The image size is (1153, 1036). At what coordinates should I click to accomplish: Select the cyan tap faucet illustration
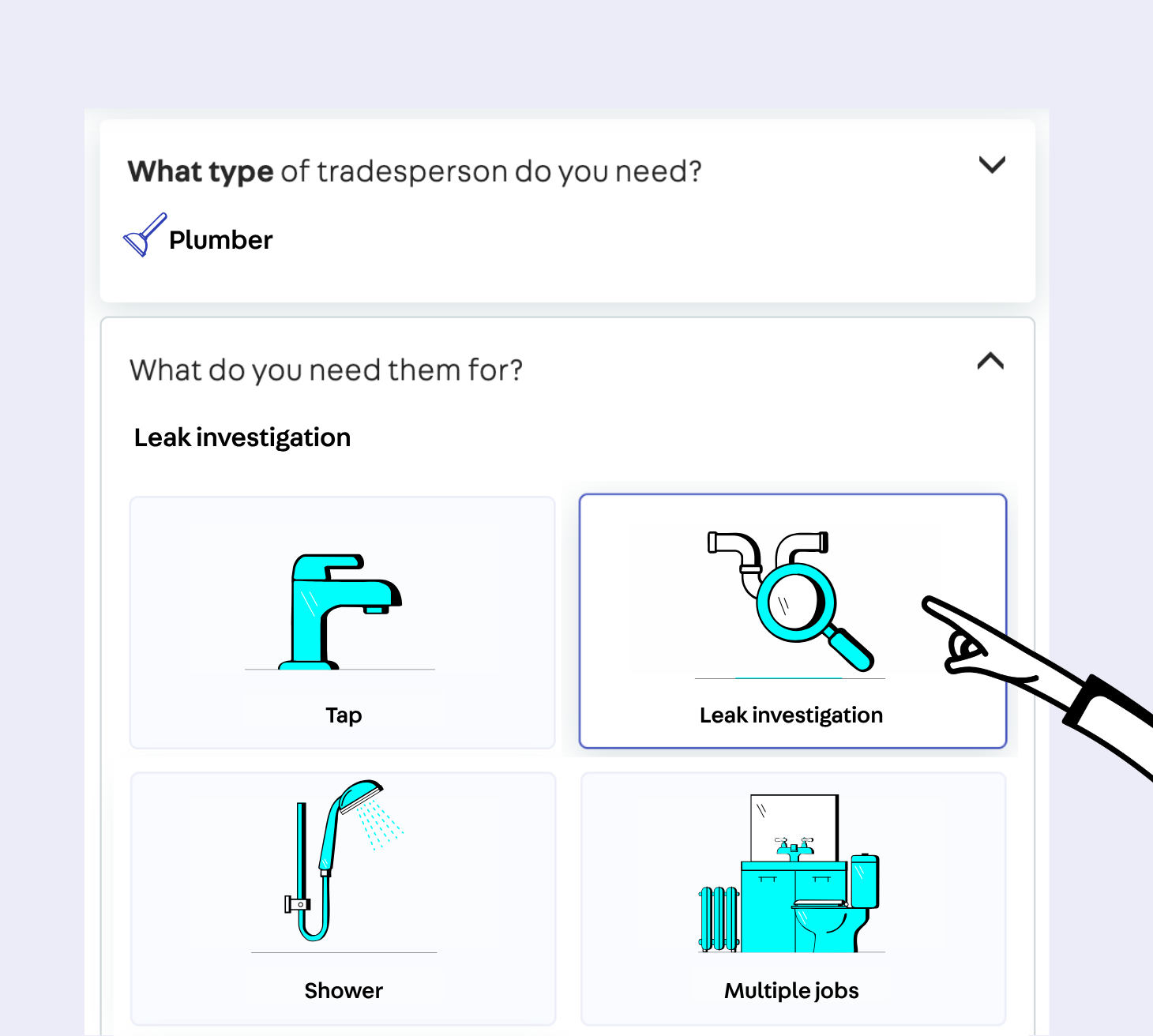(x=340, y=612)
